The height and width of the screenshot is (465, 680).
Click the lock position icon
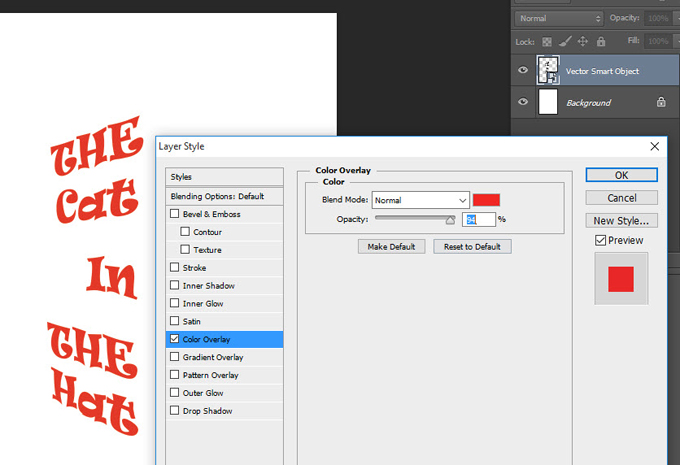coord(582,42)
